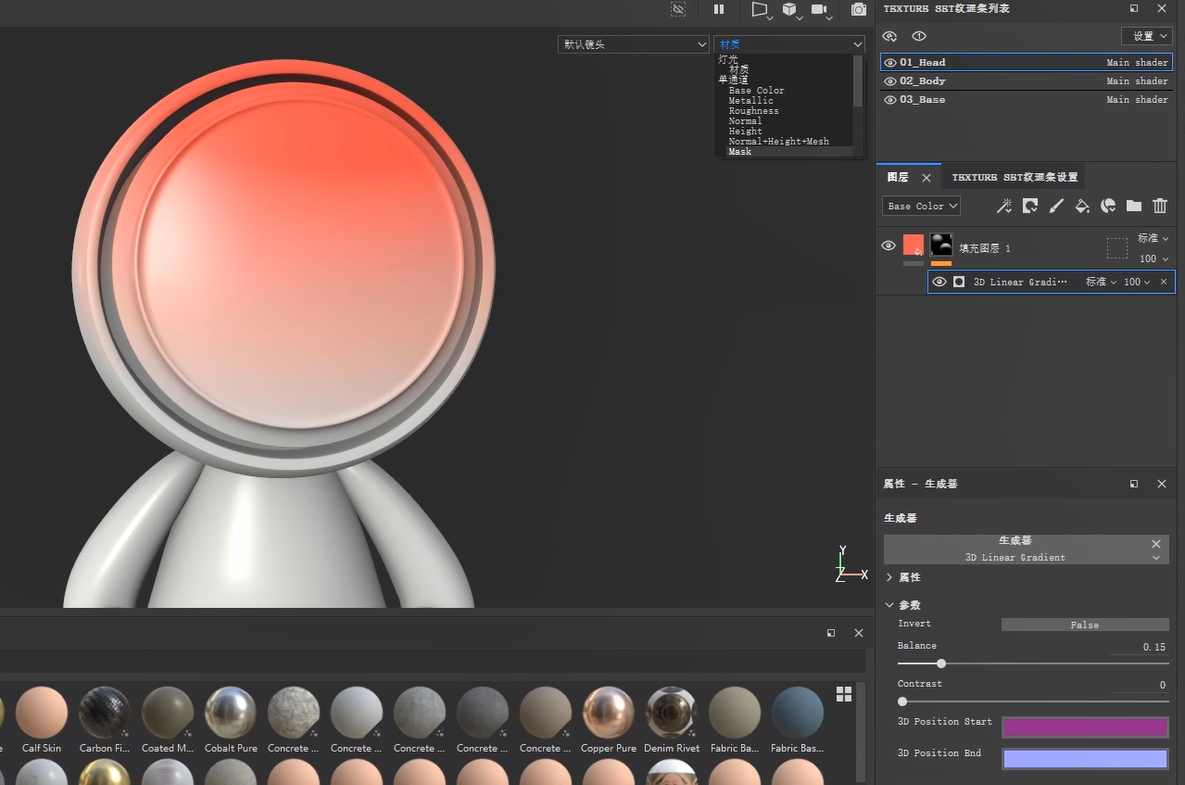Switch to the TEXTURE SET纹理集设置 tab

1014,178
